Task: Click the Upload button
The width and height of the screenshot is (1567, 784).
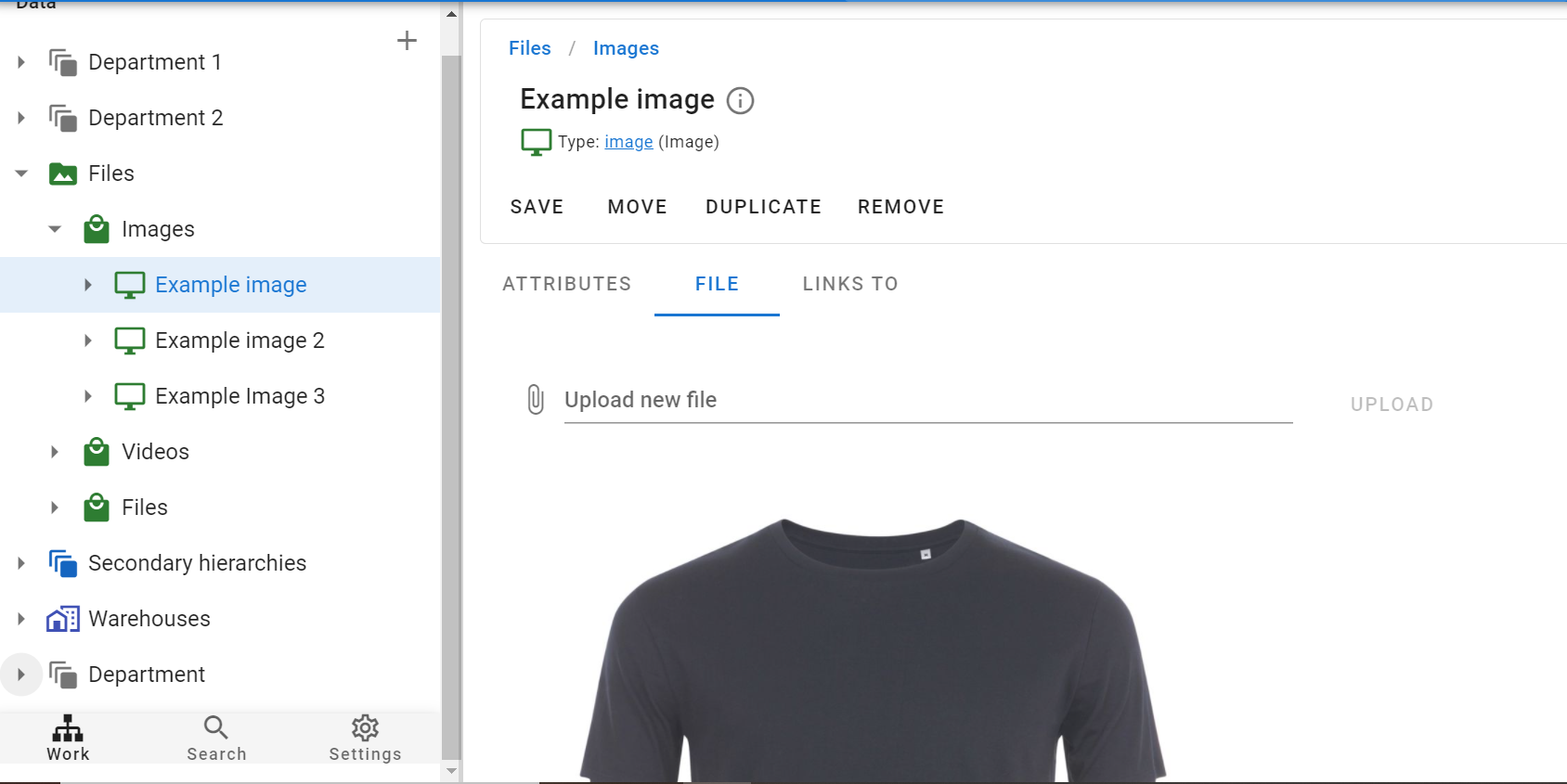Action: (1392, 405)
